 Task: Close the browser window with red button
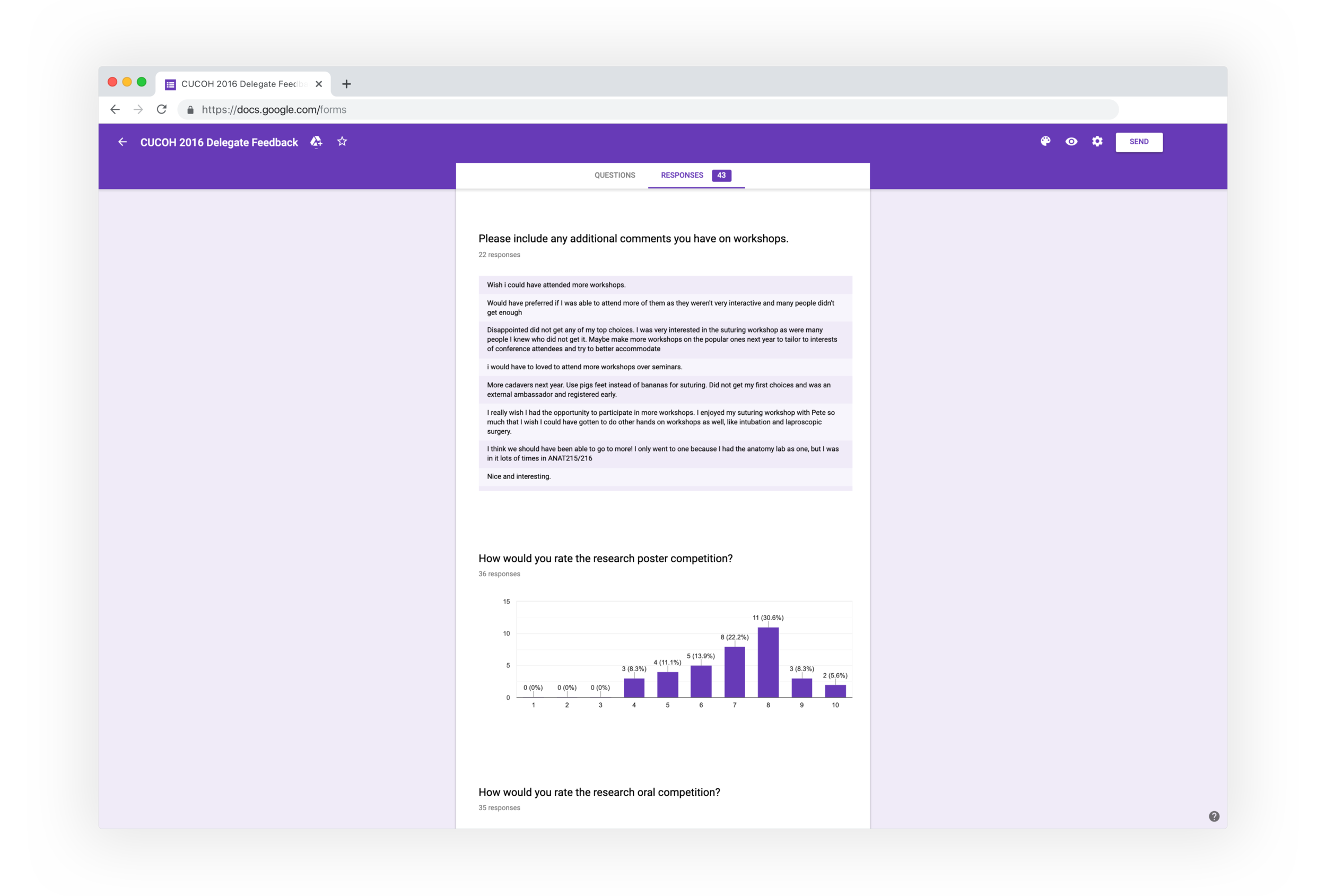(112, 82)
